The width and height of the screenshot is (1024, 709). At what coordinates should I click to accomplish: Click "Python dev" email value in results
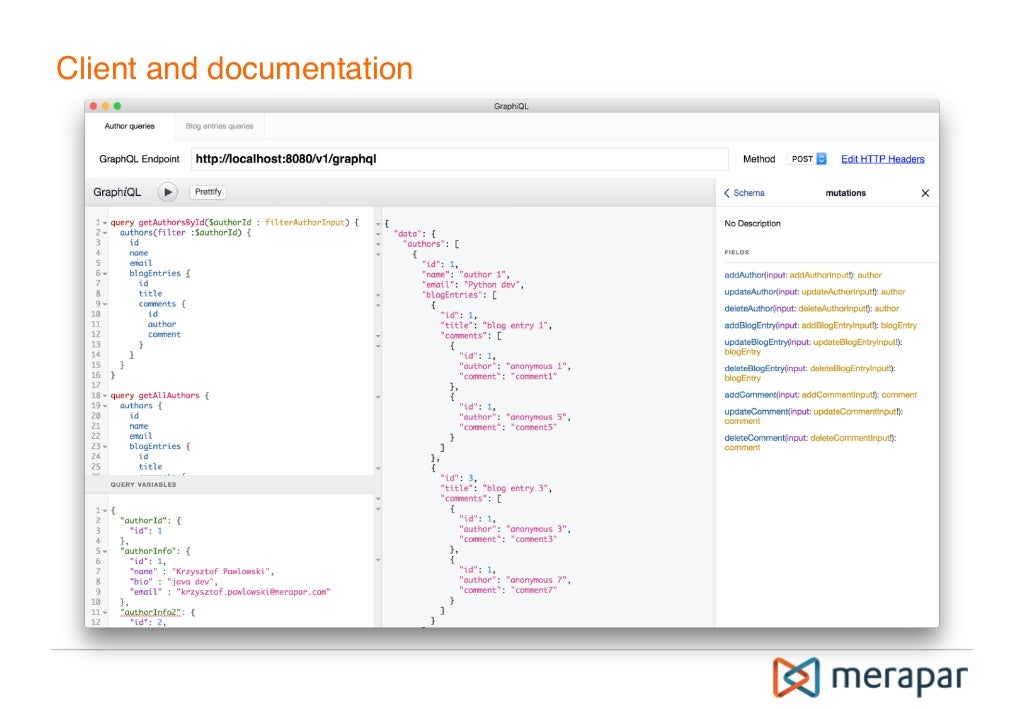click(492, 285)
